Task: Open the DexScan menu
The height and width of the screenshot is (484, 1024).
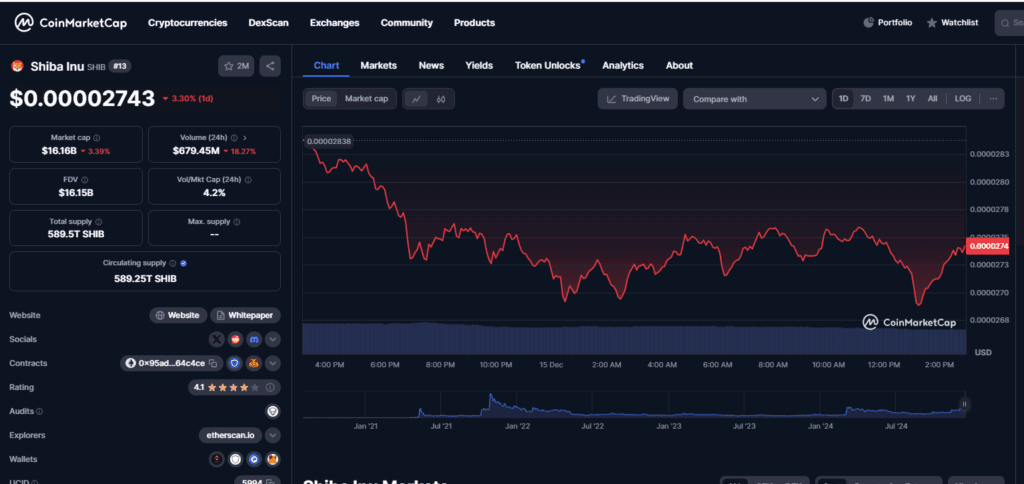Action: click(268, 23)
